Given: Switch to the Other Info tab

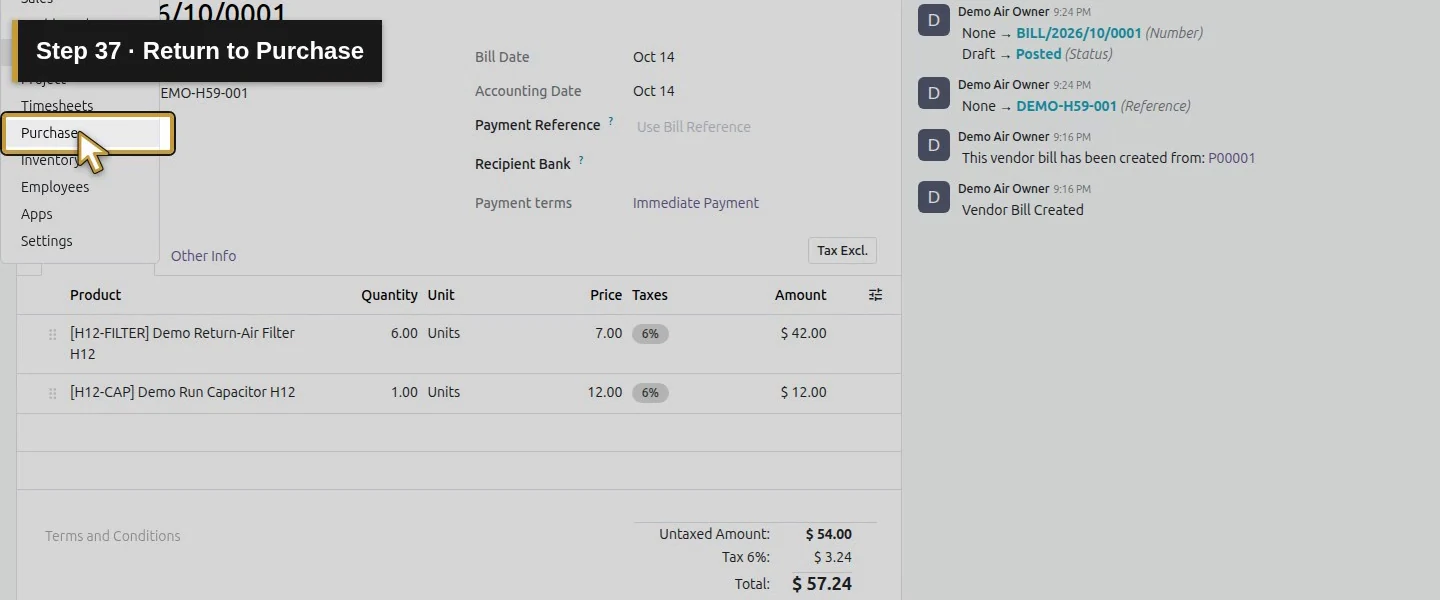Looking at the screenshot, I should (204, 256).
